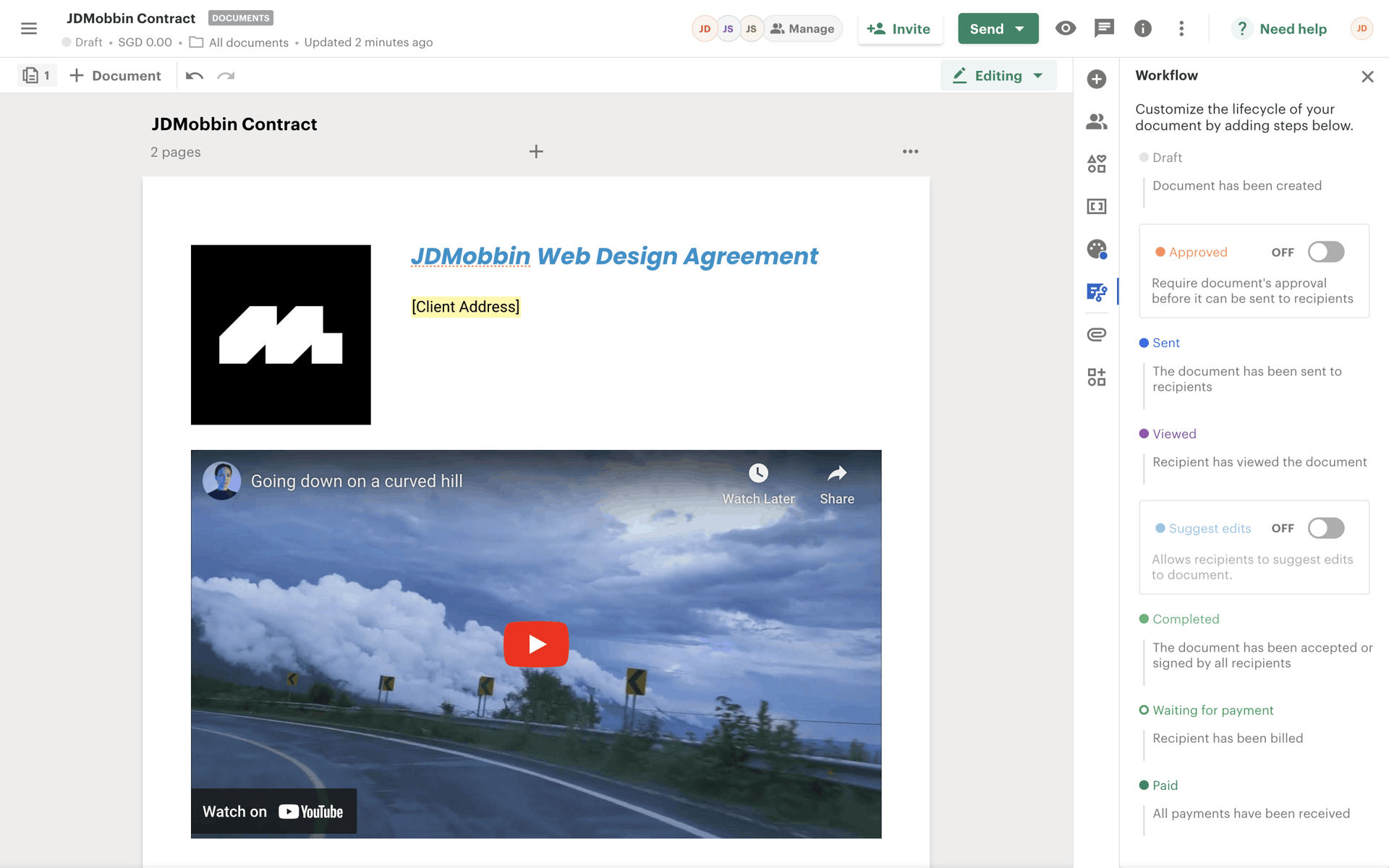Open the variables brackets sidebar icon

pos(1097,206)
